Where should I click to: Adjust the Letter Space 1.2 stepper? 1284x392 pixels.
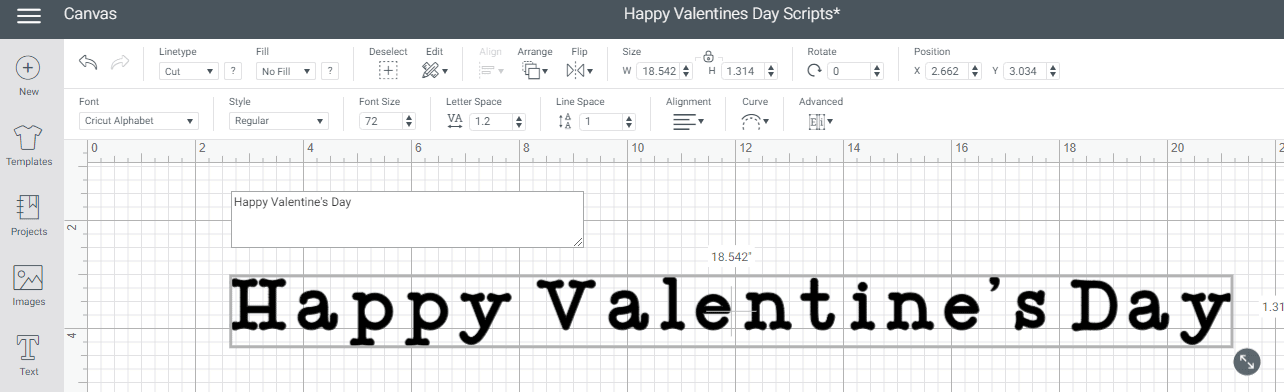click(x=519, y=121)
